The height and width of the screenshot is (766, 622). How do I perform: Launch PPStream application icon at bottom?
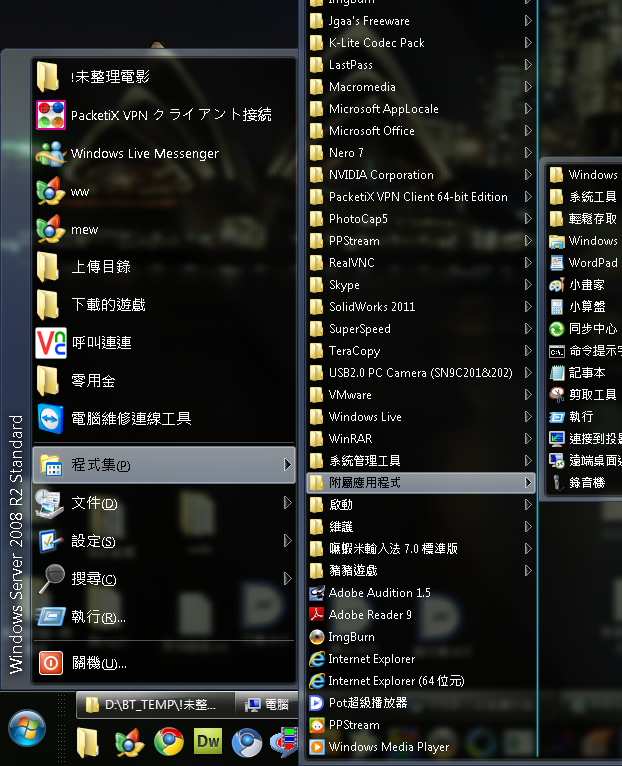point(317,725)
